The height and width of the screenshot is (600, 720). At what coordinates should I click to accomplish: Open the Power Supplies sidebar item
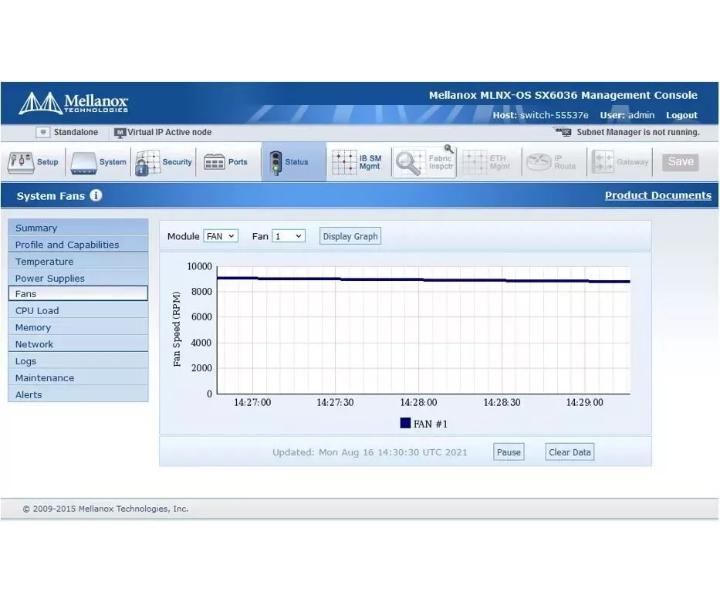78,278
